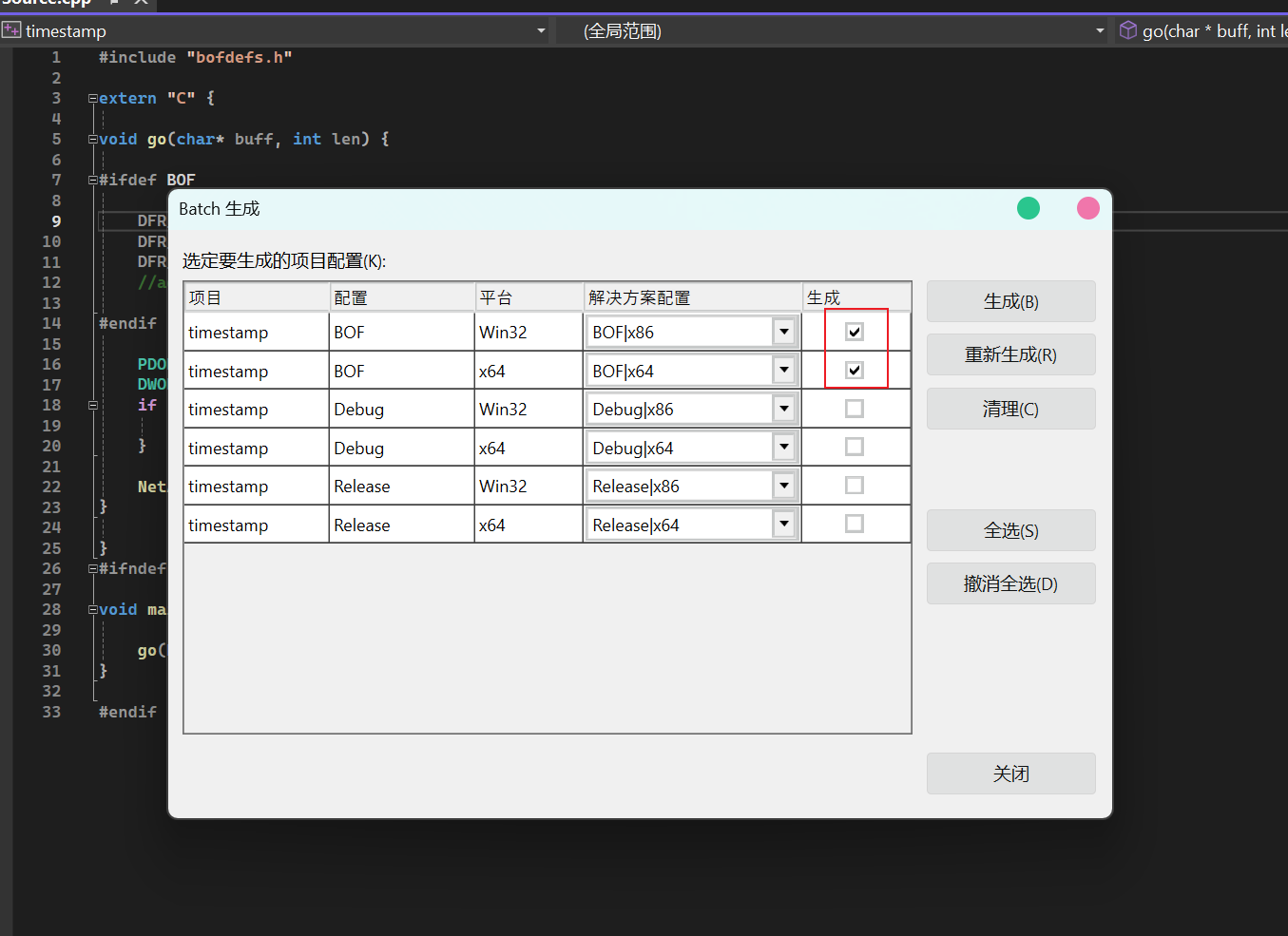Uncheck the build box for BOF Win32
Screen dimensions: 1288x936
click(x=855, y=332)
